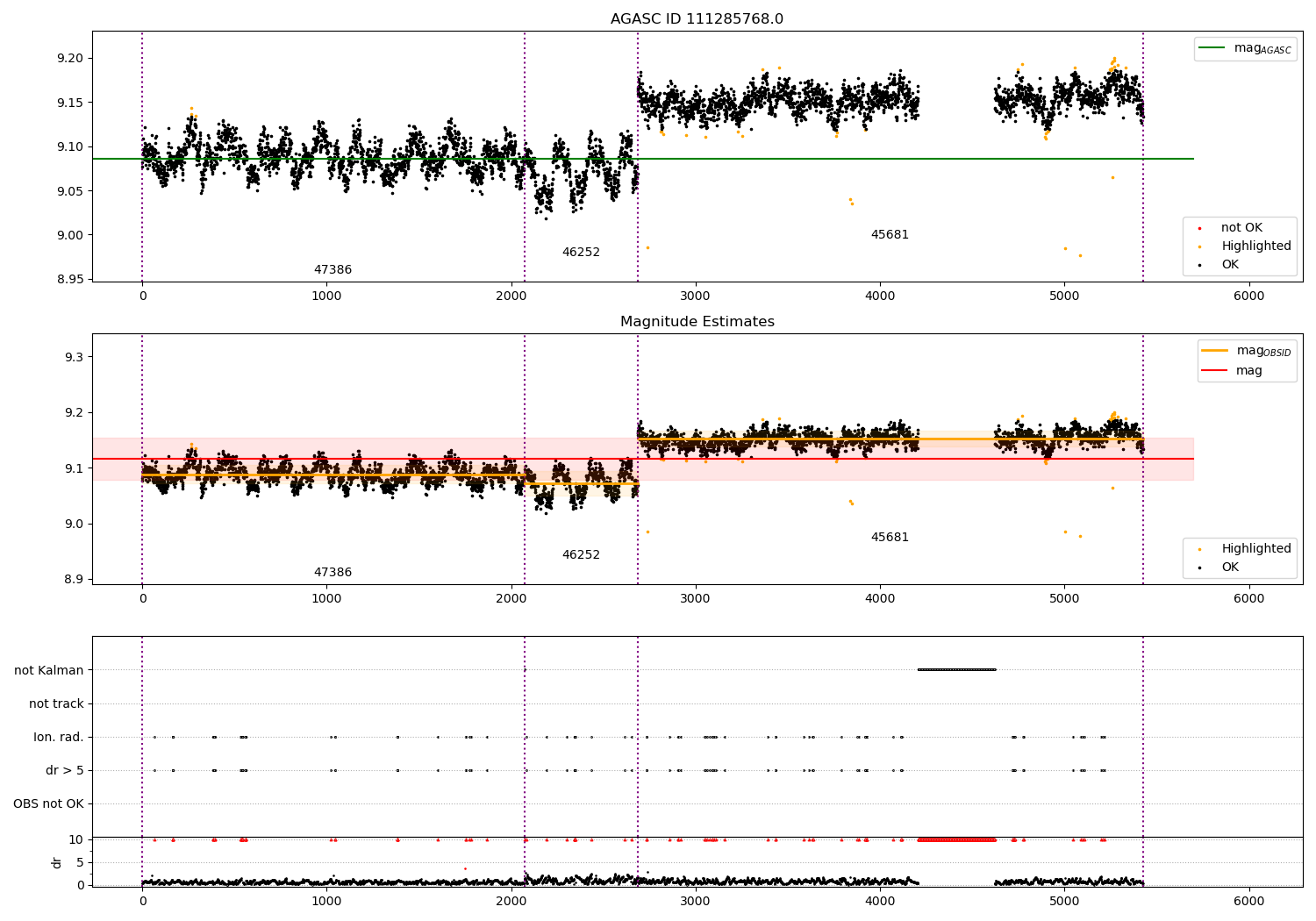This screenshot has width=1316, height=921.
Task: Click the 1000 x-tick under the top plot
Action: tap(326, 296)
